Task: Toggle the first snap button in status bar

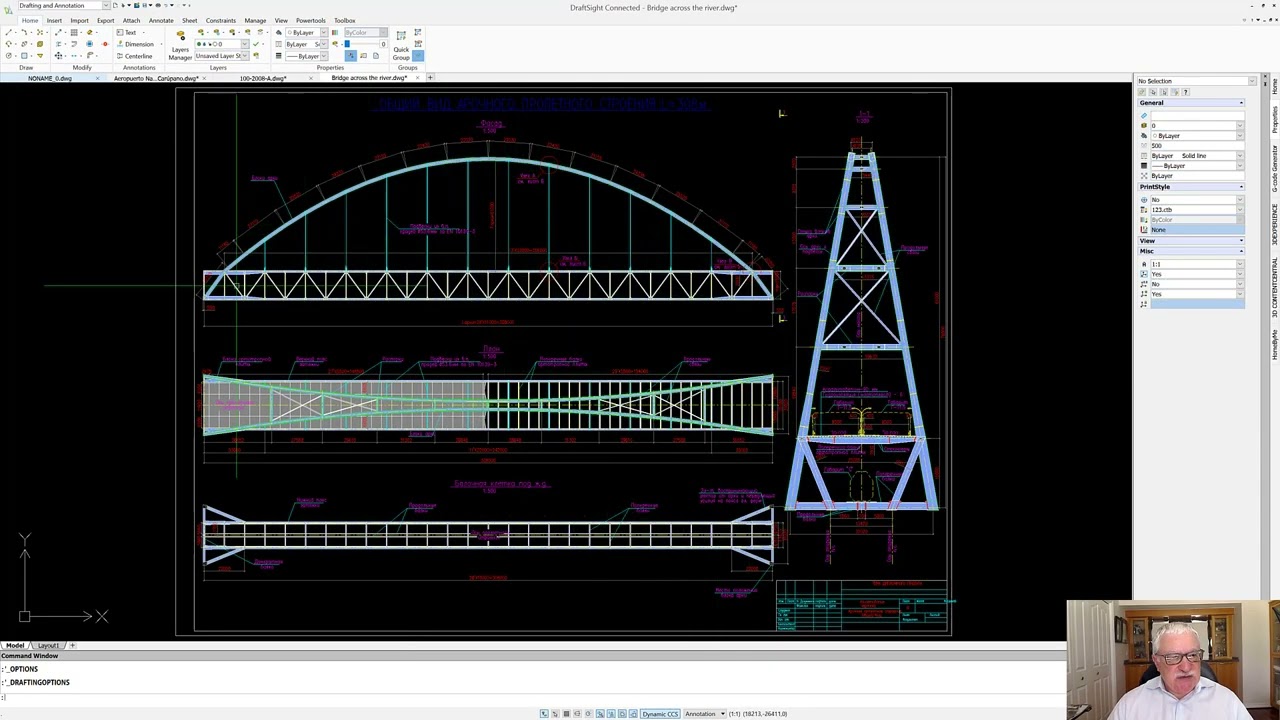Action: 544,714
